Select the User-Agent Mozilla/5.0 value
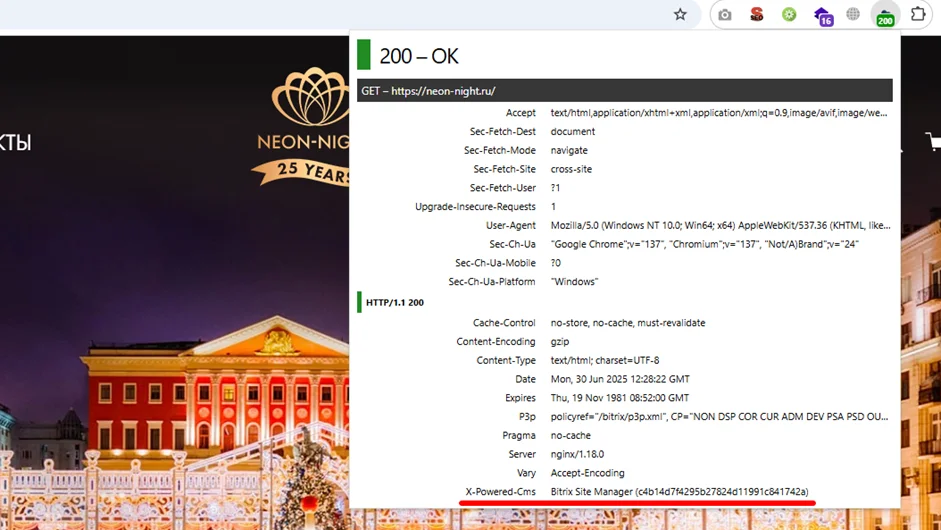 [720, 225]
